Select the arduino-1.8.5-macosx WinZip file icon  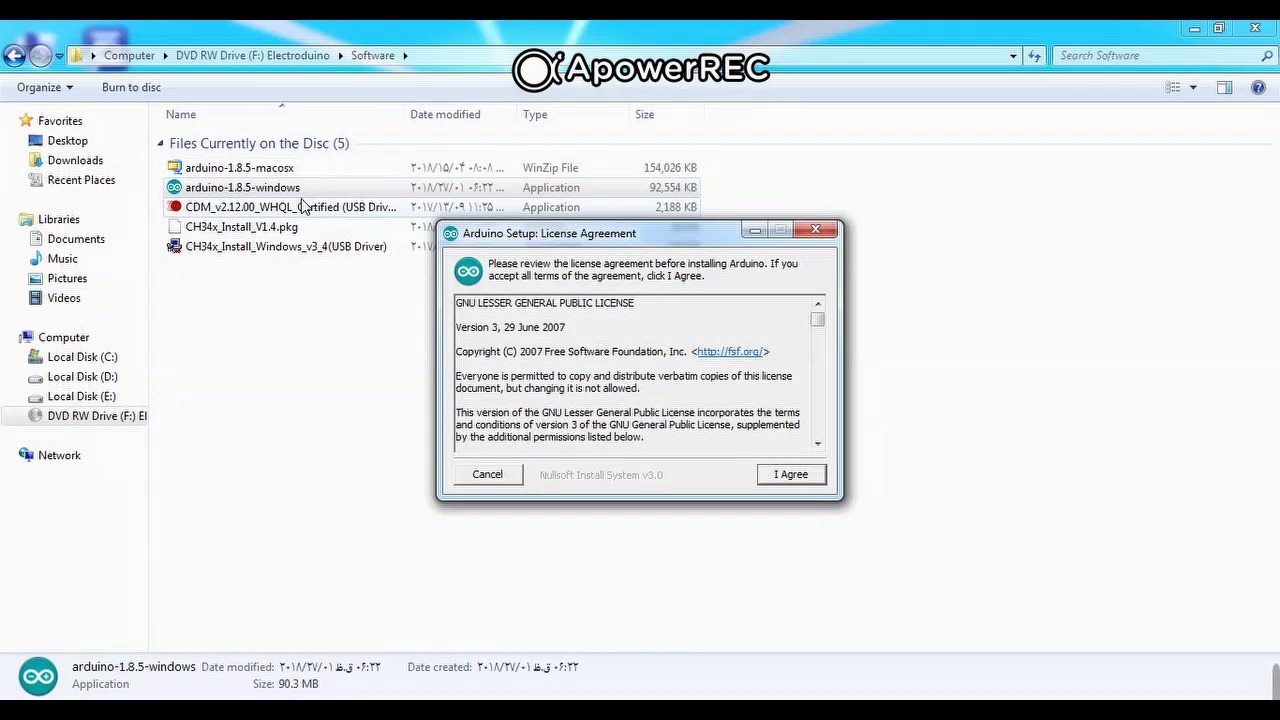pyautogui.click(x=175, y=168)
